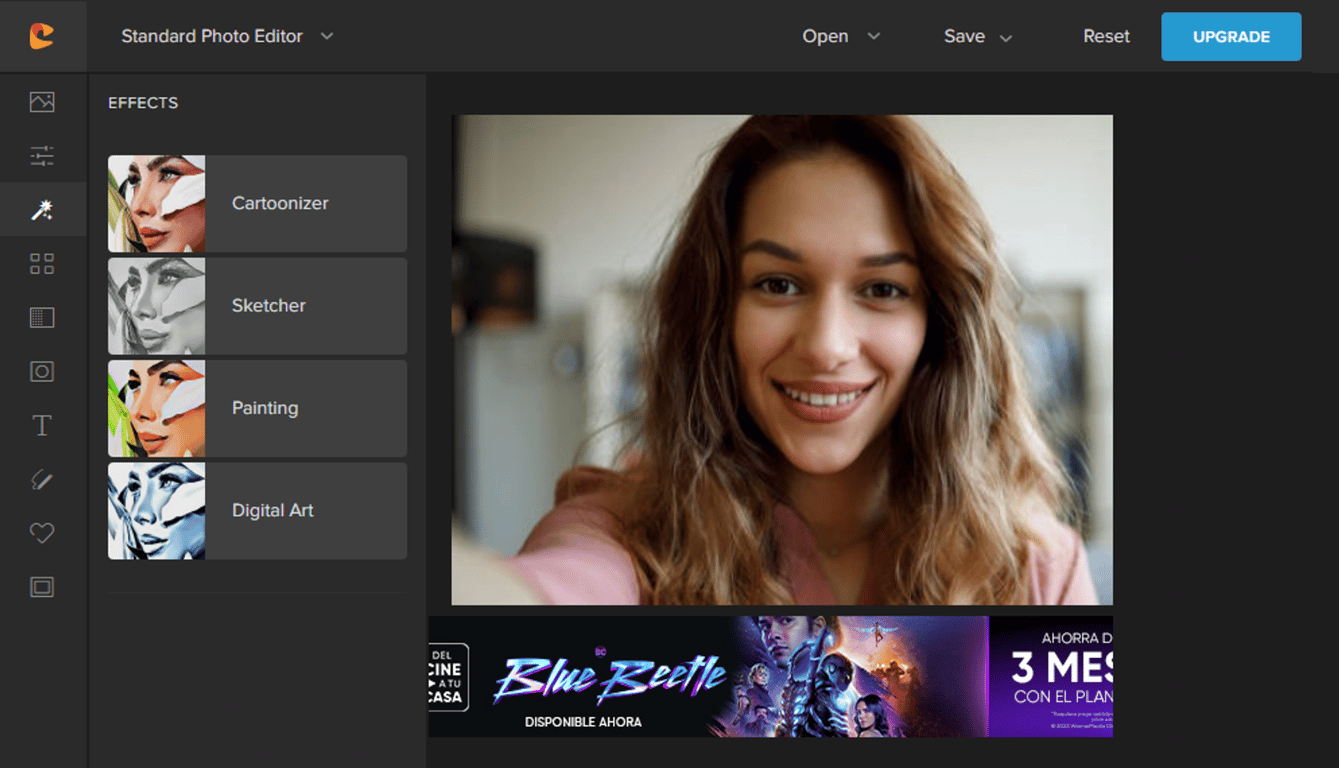1339x768 pixels.
Task: Select the Text tool
Action: pyautogui.click(x=42, y=425)
